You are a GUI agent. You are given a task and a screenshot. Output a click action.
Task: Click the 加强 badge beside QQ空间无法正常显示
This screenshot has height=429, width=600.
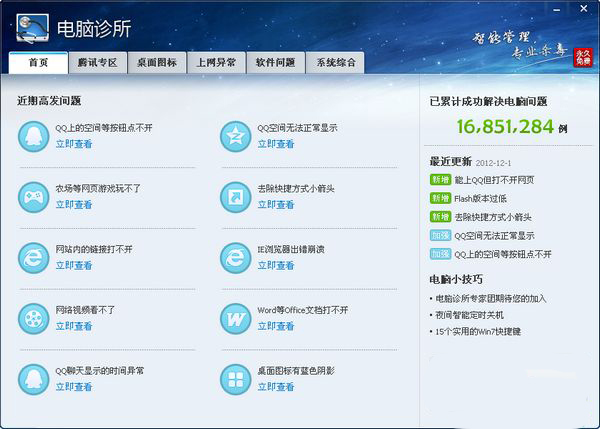(x=440, y=235)
